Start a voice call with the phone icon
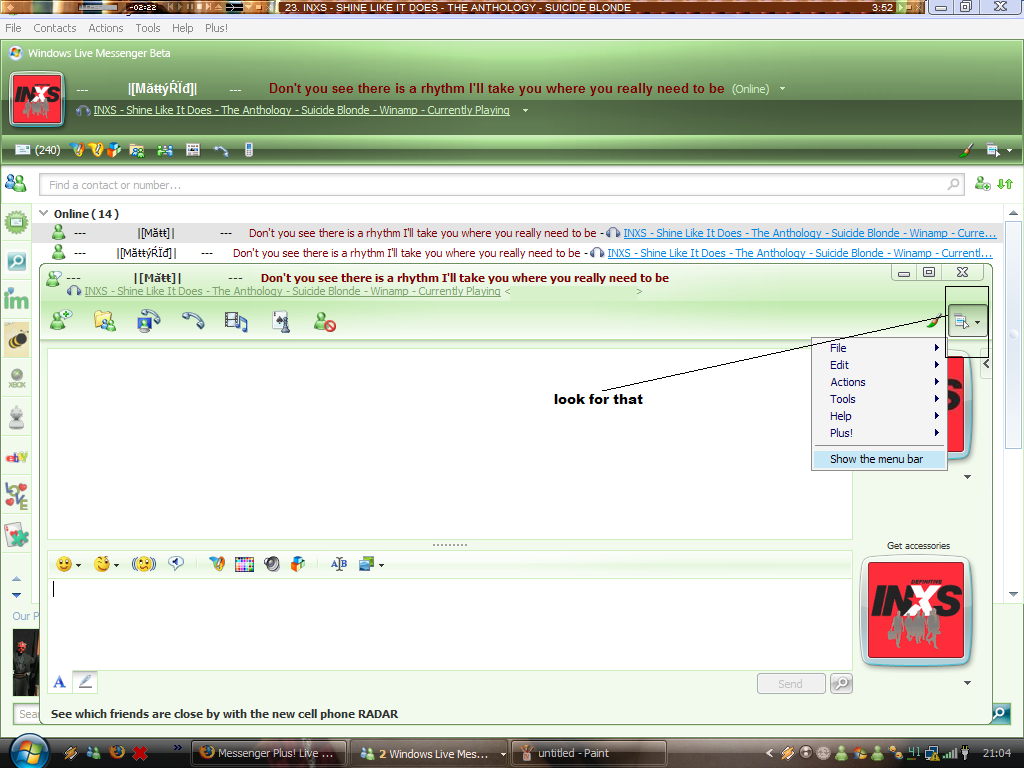 coord(192,321)
